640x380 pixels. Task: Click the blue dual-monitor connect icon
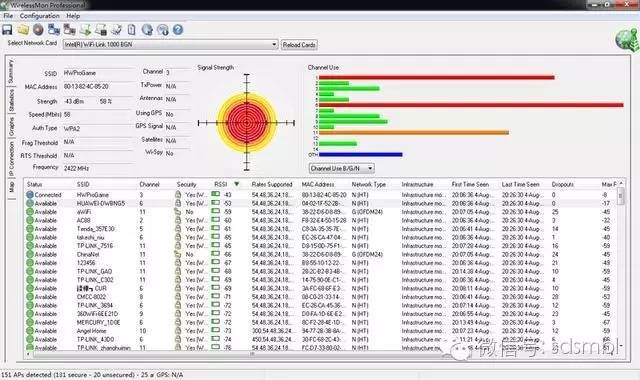click(x=54, y=30)
